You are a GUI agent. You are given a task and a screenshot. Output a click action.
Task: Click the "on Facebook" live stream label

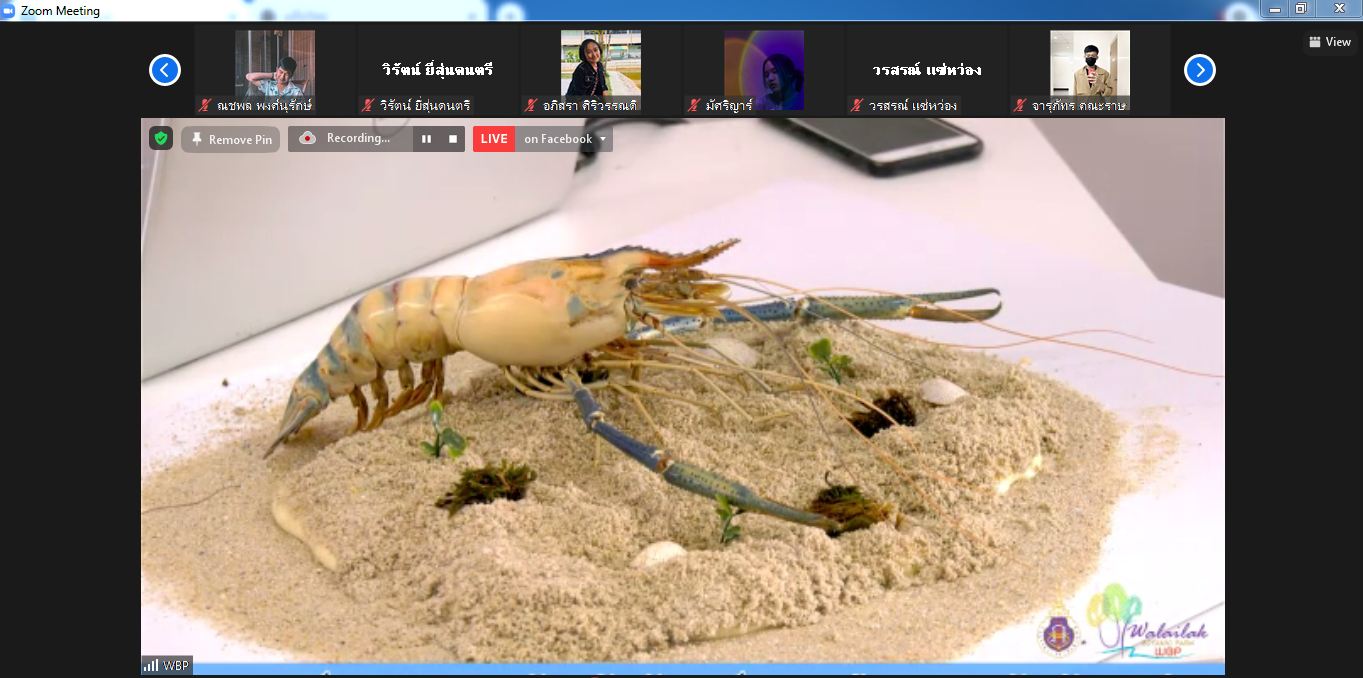click(x=557, y=139)
